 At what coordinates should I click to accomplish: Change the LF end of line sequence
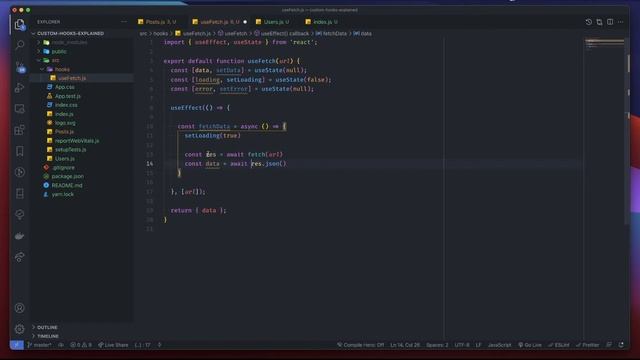(x=478, y=345)
